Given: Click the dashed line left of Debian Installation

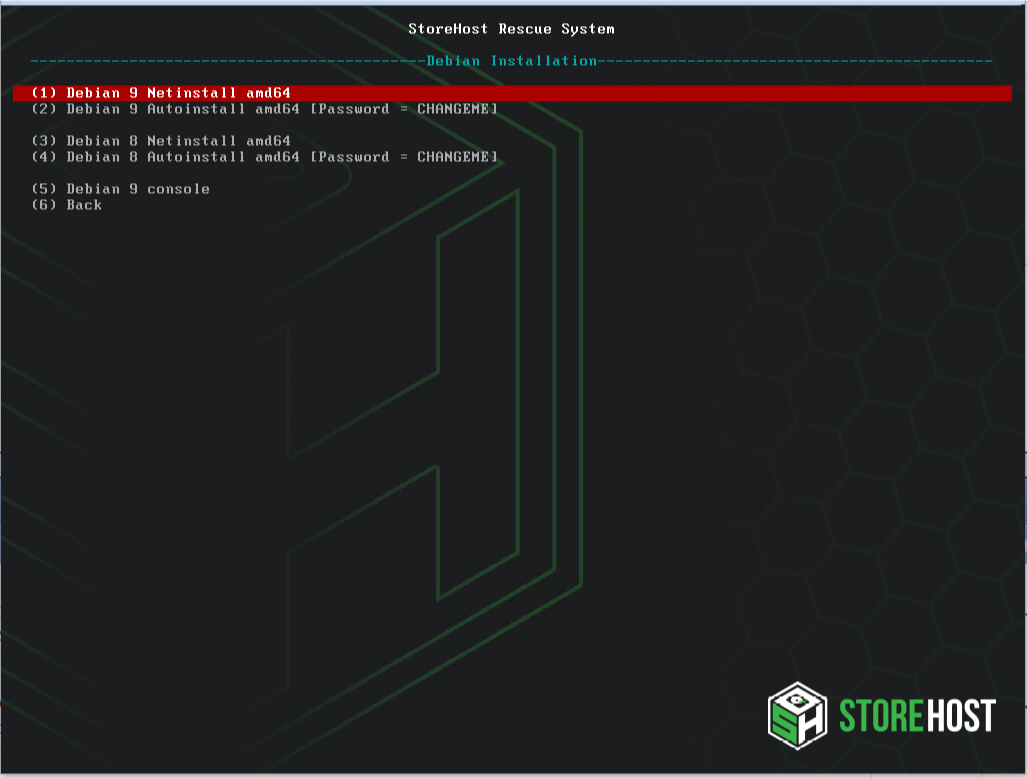Looking at the screenshot, I should pos(230,61).
